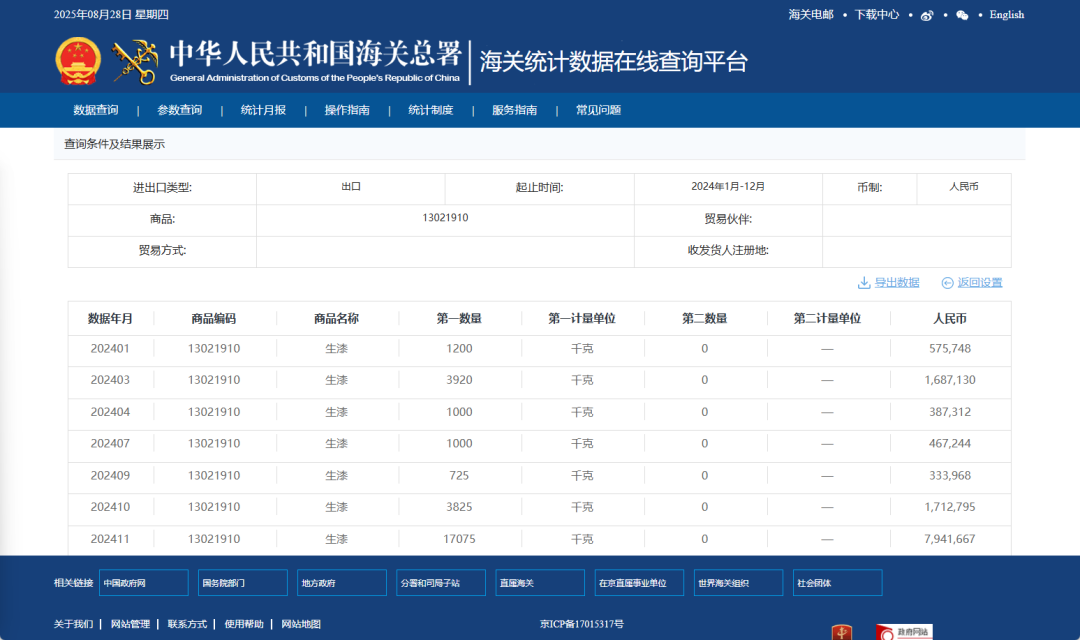Viewport: 1080px width, 640px height.
Task: Click 商品编码 column header
Action: click(x=214, y=319)
